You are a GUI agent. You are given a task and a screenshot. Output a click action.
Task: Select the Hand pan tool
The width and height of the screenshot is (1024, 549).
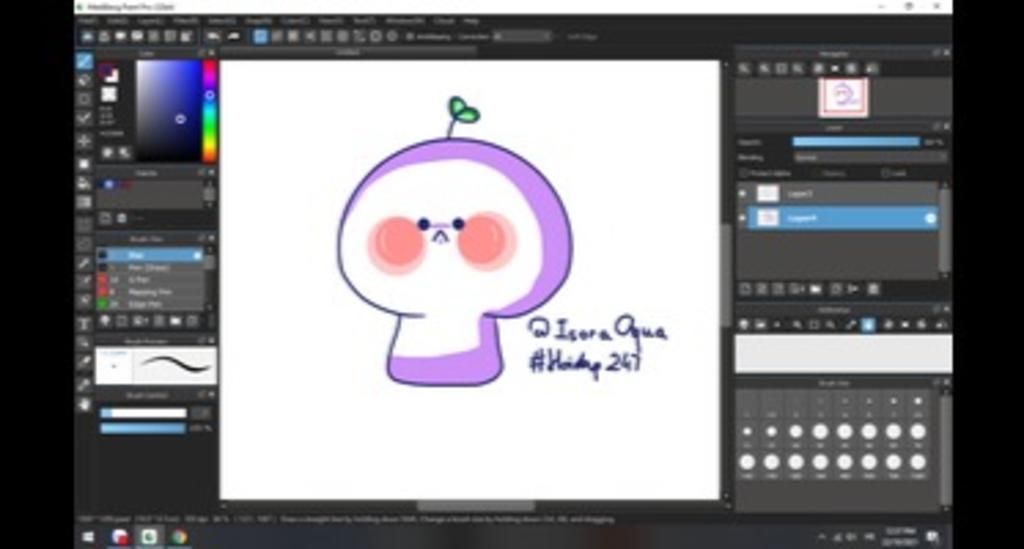pos(84,405)
